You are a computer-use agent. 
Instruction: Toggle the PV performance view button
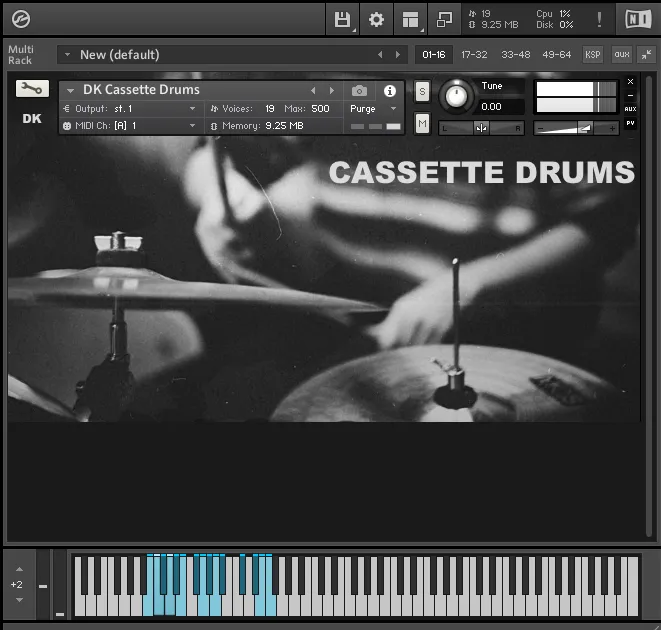click(x=630, y=123)
